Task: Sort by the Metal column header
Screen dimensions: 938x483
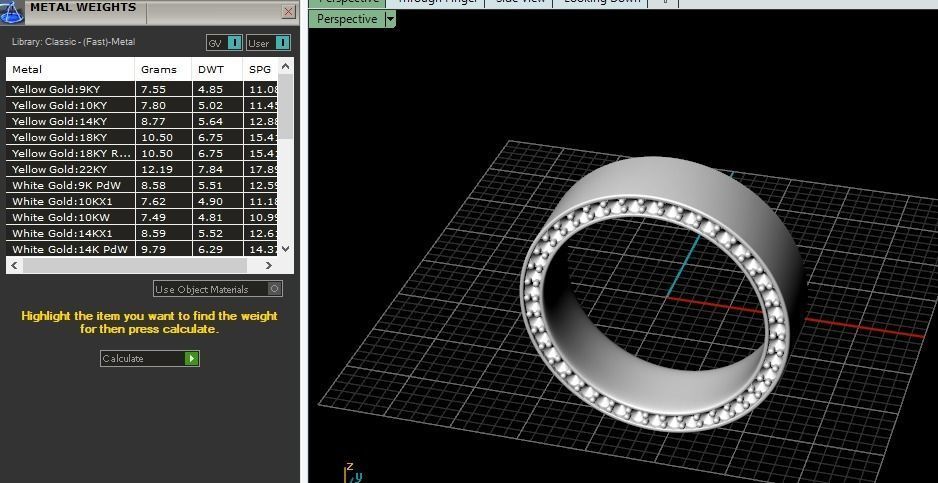Action: 70,69
